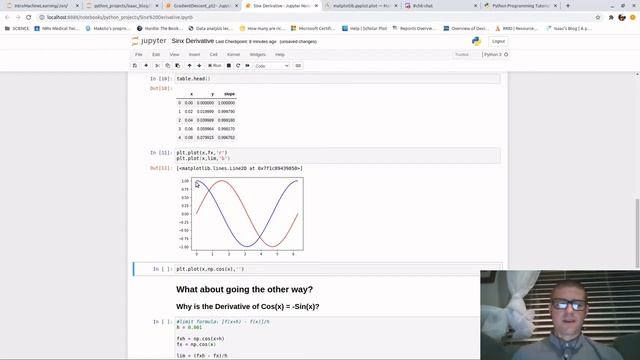
Task: Click the plt.plot(x,np.cos(x)) code cell
Action: tap(338, 269)
